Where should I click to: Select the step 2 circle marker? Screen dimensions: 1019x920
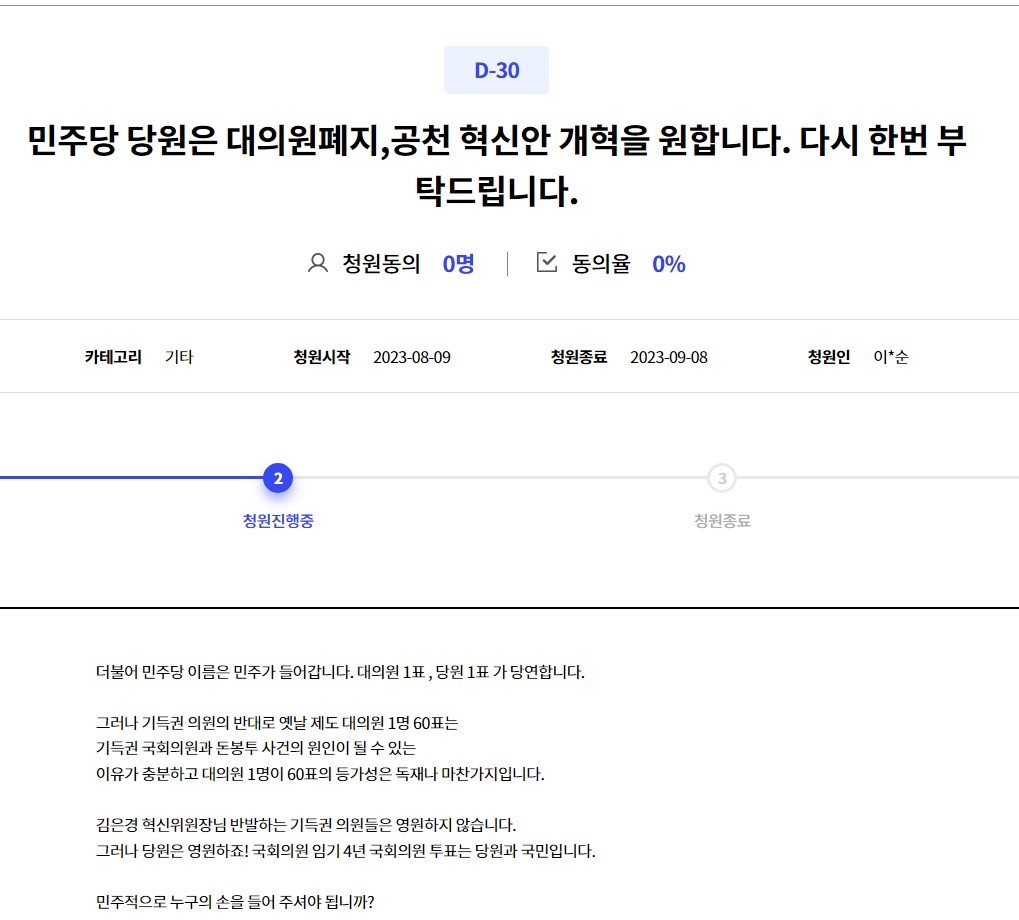[278, 479]
